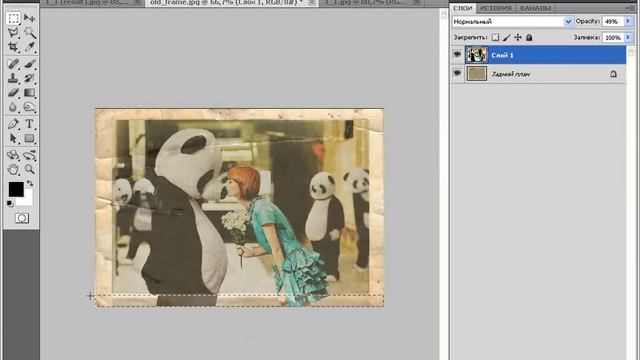This screenshot has width=640, height=360.
Task: Open the Opacity slider arrow
Action: [629, 22]
